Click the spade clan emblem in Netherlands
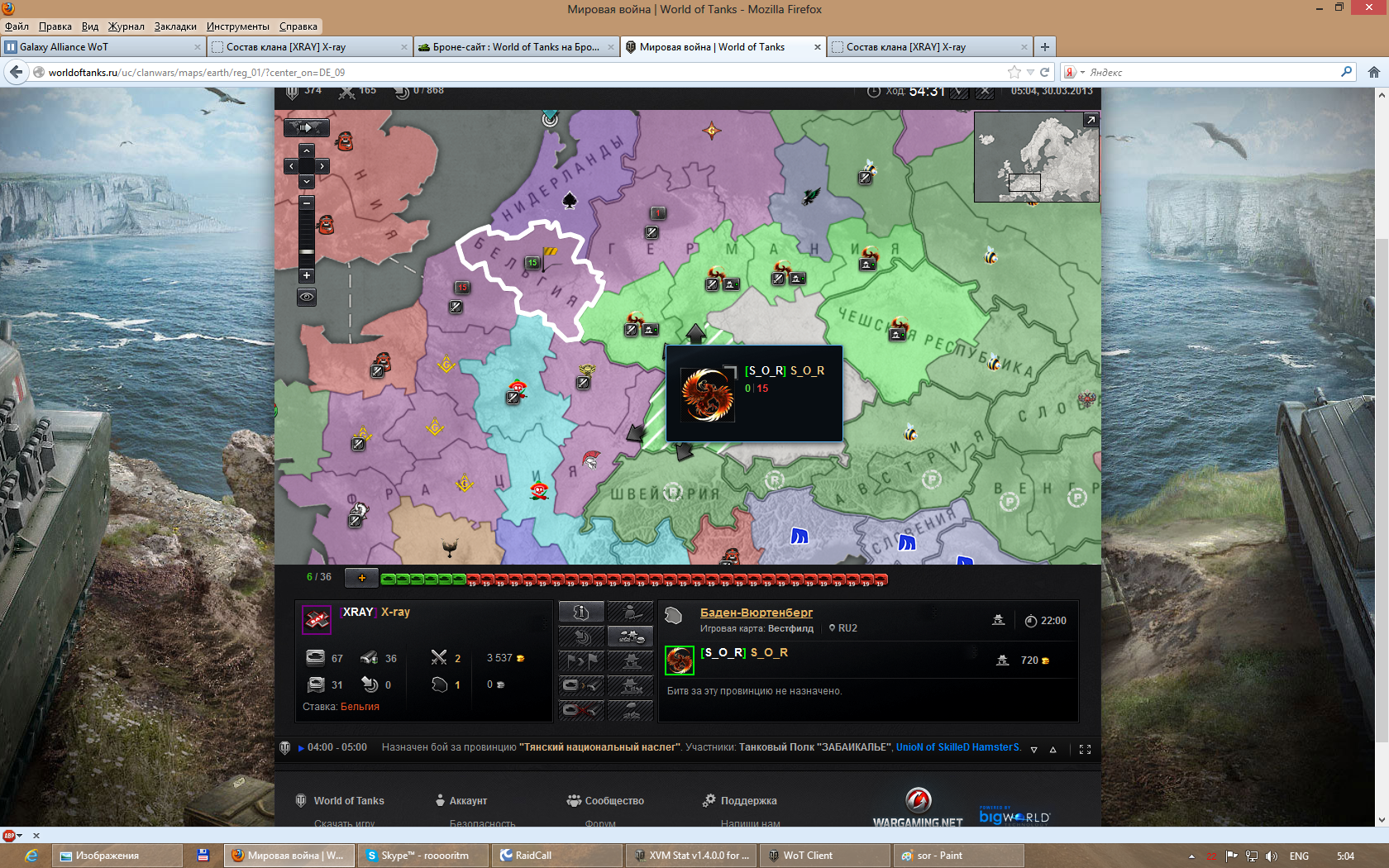This screenshot has width=1389, height=868. pyautogui.click(x=570, y=200)
